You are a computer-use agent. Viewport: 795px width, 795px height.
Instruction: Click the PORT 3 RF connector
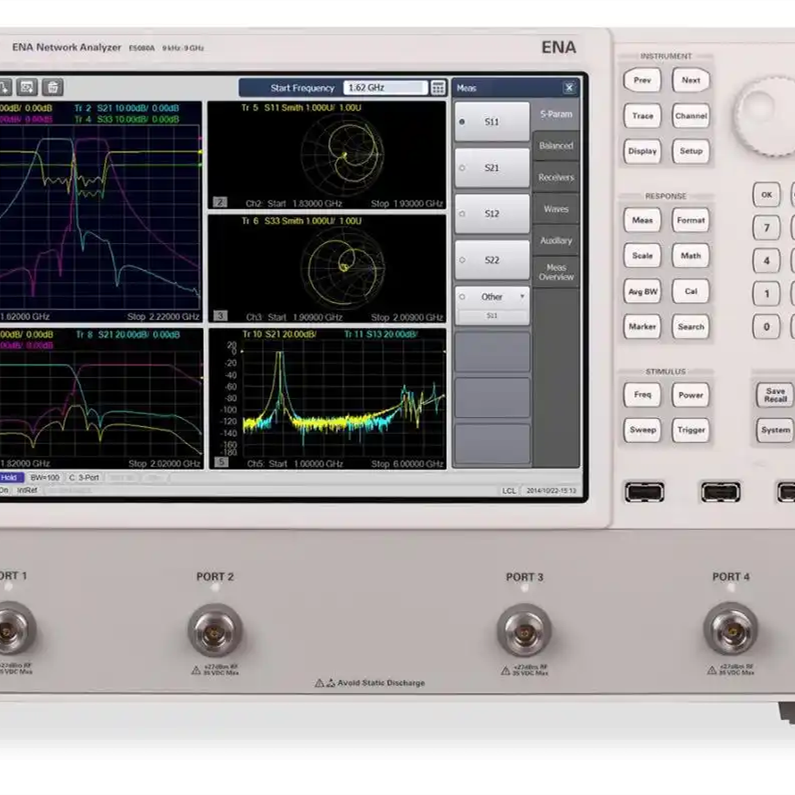[x=524, y=630]
